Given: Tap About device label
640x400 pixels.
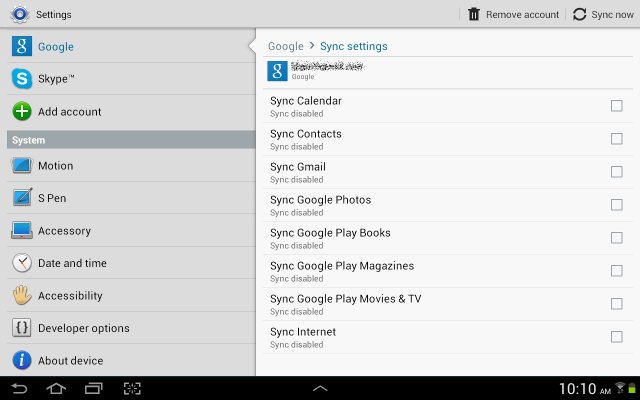Looking at the screenshot, I should click(x=71, y=361).
